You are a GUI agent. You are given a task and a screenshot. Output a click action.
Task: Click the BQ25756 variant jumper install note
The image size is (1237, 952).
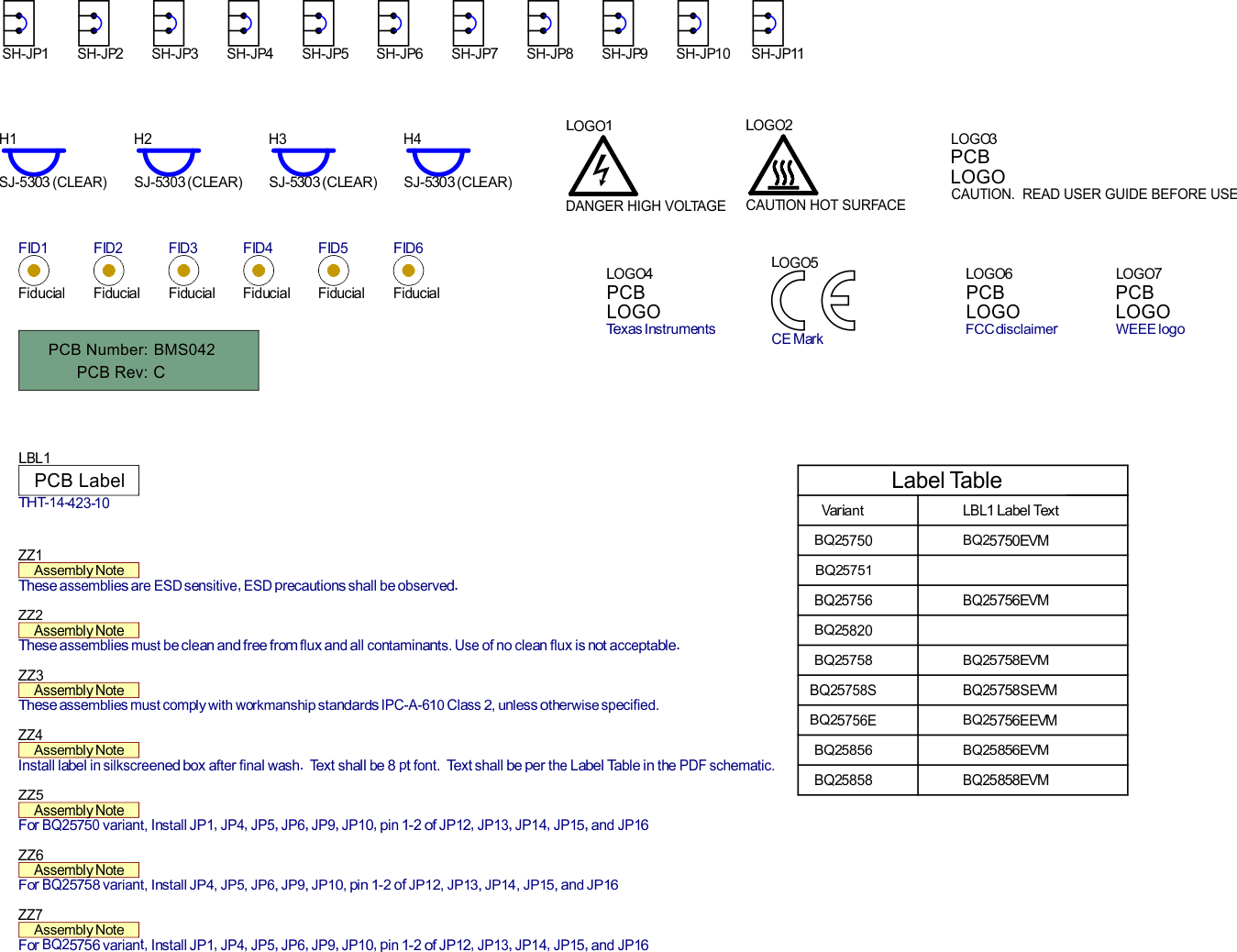click(x=334, y=945)
